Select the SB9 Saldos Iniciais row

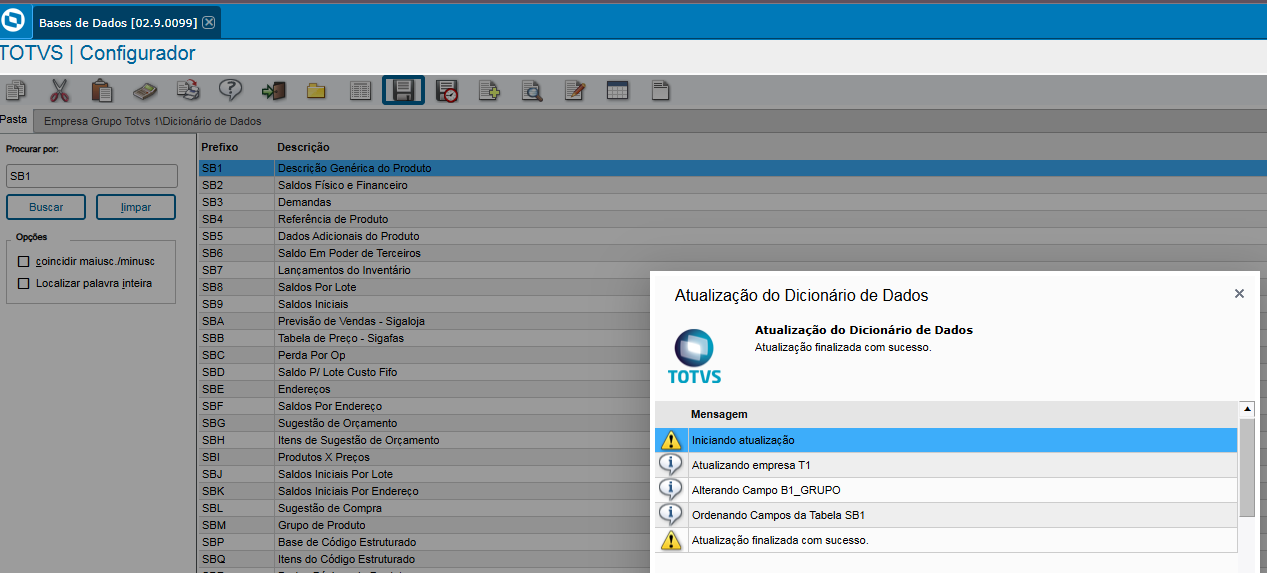coord(424,304)
